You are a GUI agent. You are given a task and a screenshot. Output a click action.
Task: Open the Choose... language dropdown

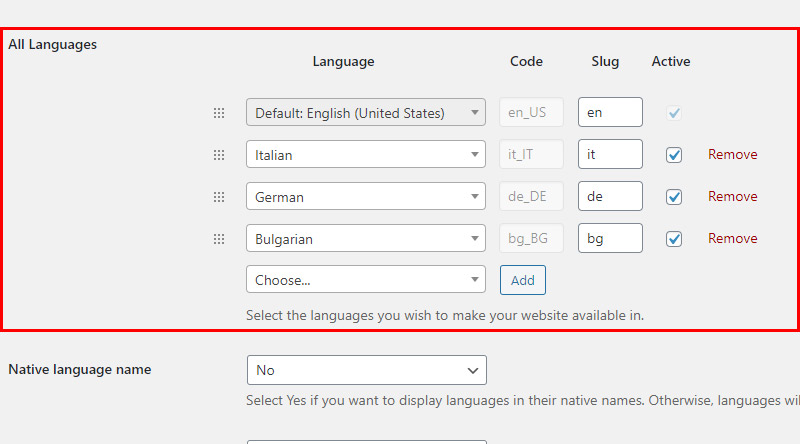coord(366,279)
